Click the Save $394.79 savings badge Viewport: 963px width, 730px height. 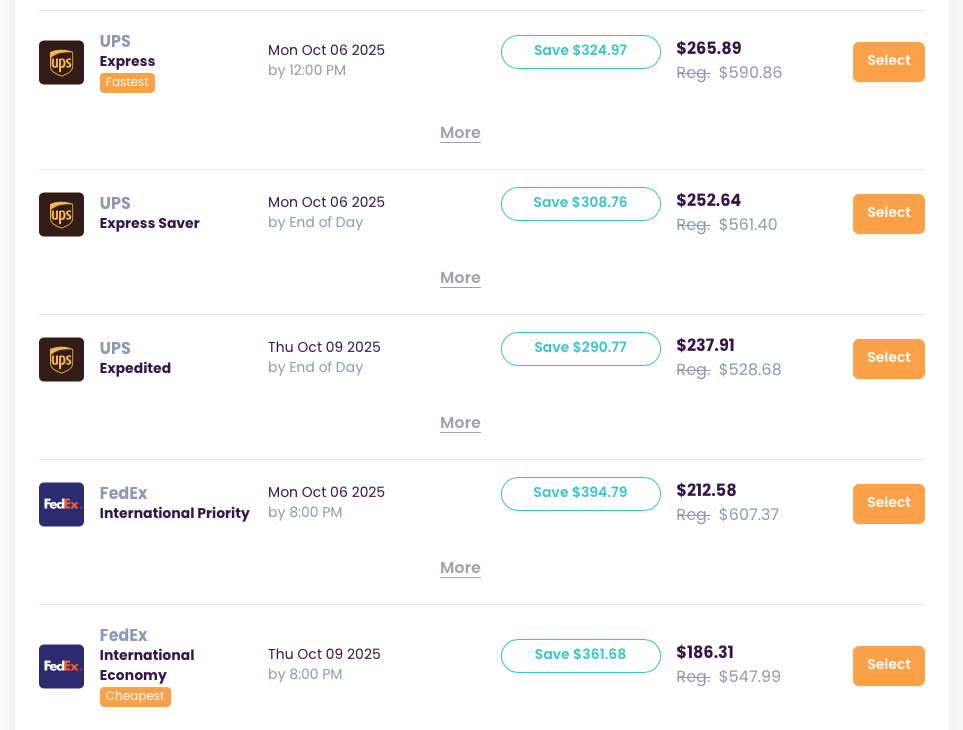tap(580, 494)
